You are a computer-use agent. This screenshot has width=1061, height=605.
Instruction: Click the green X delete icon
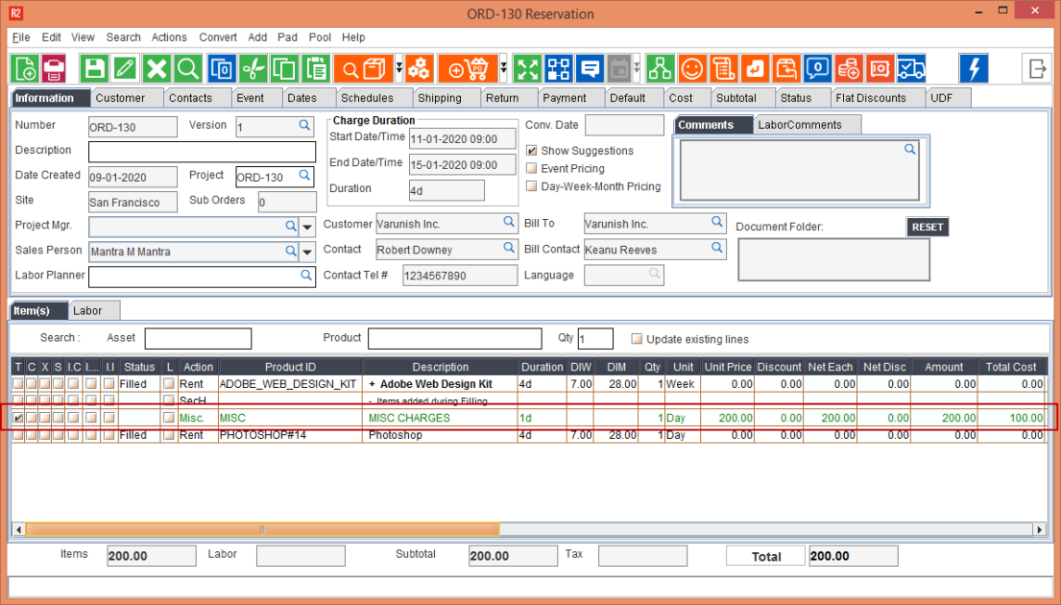click(x=156, y=68)
